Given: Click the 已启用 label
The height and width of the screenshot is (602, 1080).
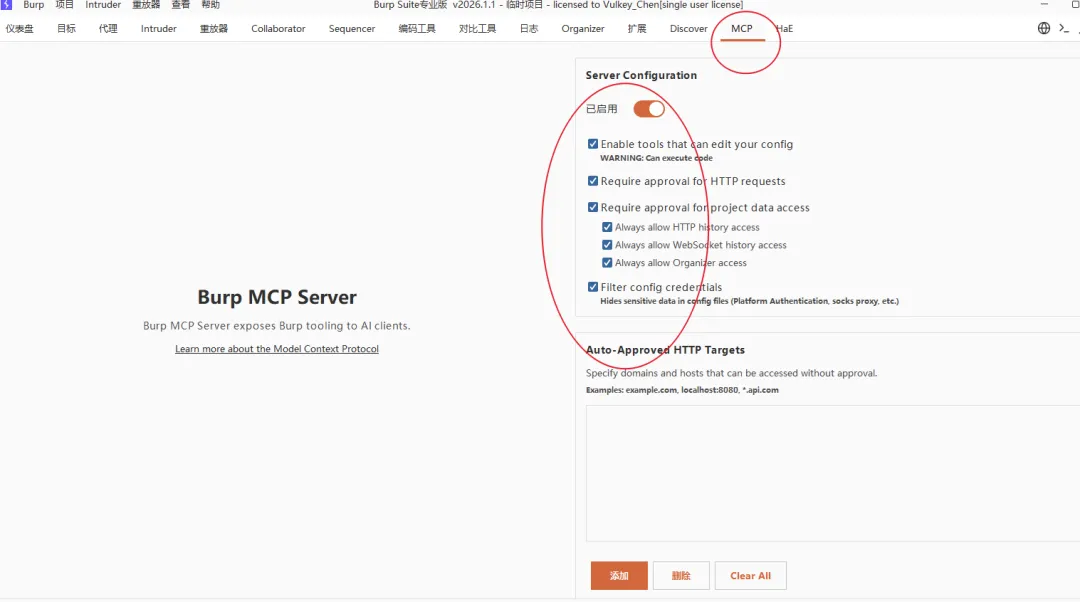Looking at the screenshot, I should (601, 109).
